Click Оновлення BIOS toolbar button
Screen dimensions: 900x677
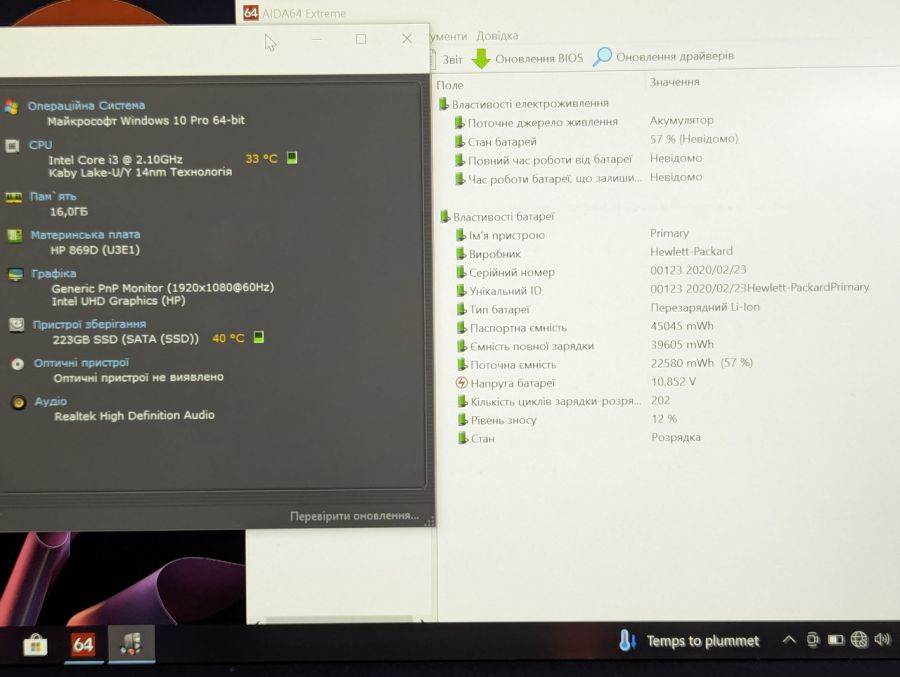(528, 58)
